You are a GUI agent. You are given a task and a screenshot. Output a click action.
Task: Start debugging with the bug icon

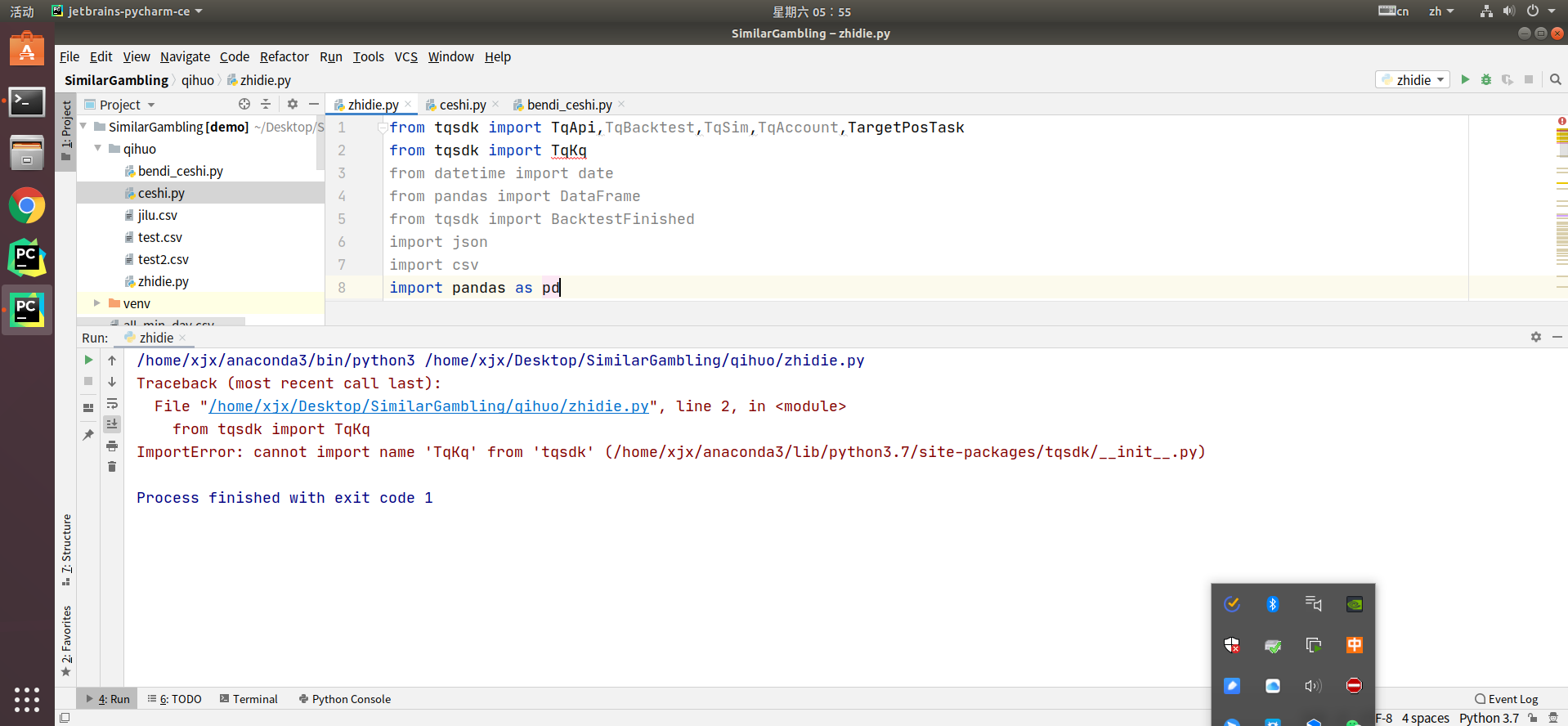pos(1486,79)
